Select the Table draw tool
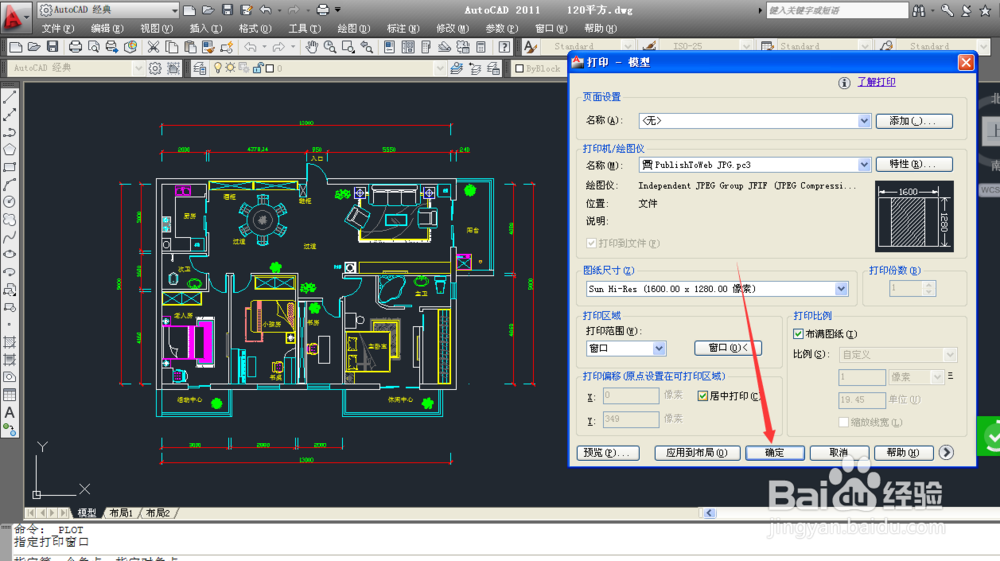Image resolution: width=1000 pixels, height=561 pixels. [x=10, y=395]
